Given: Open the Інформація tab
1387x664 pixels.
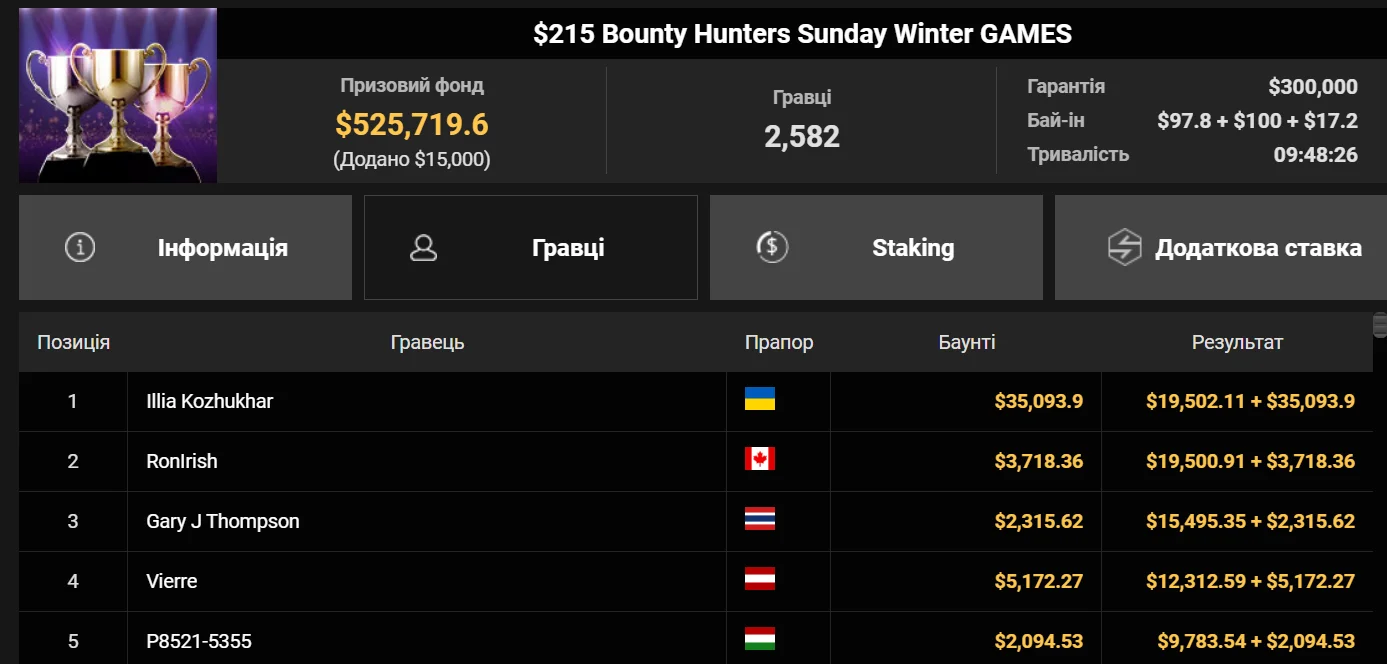Looking at the screenshot, I should (185, 248).
